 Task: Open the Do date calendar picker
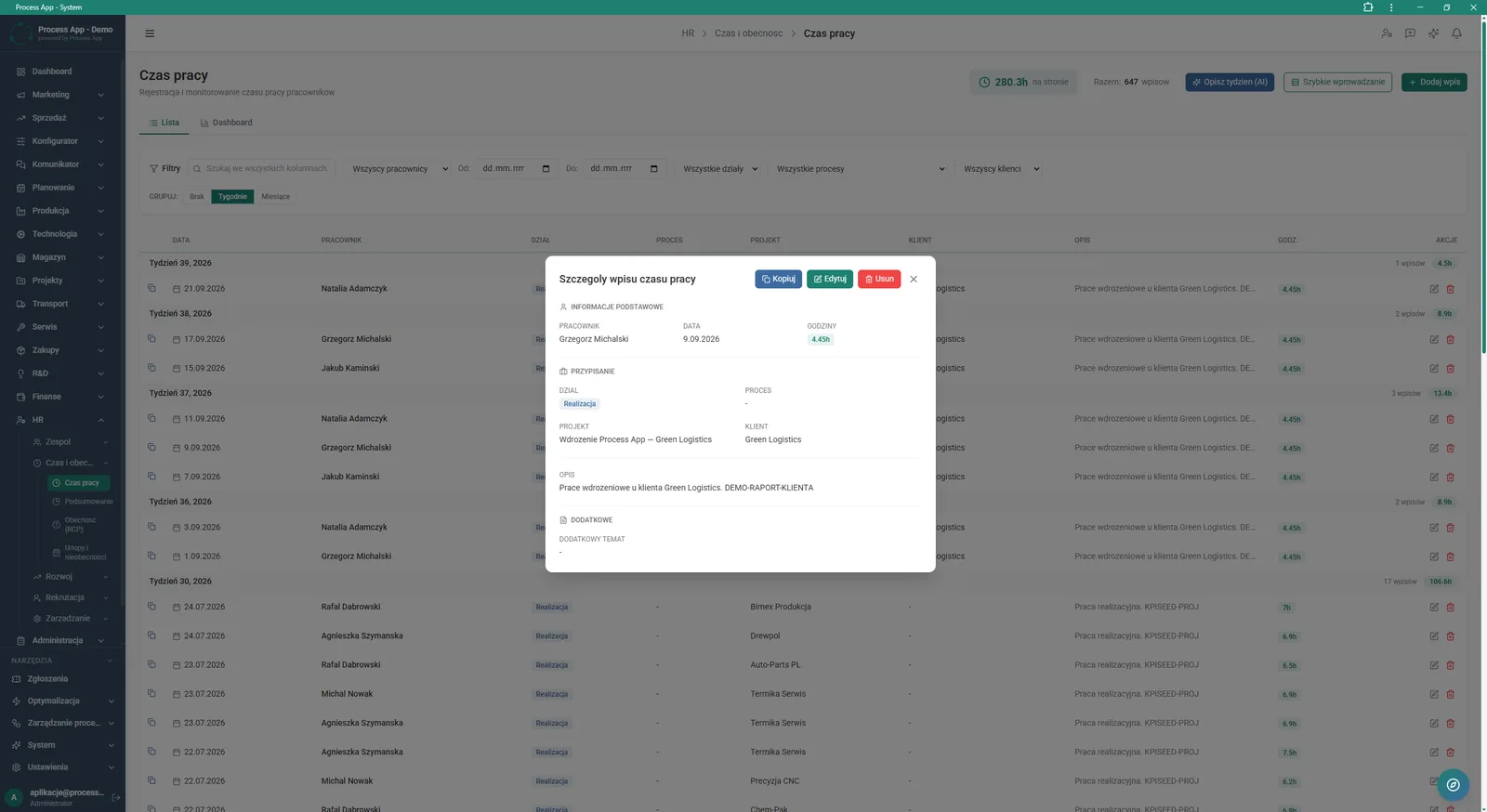(653, 169)
